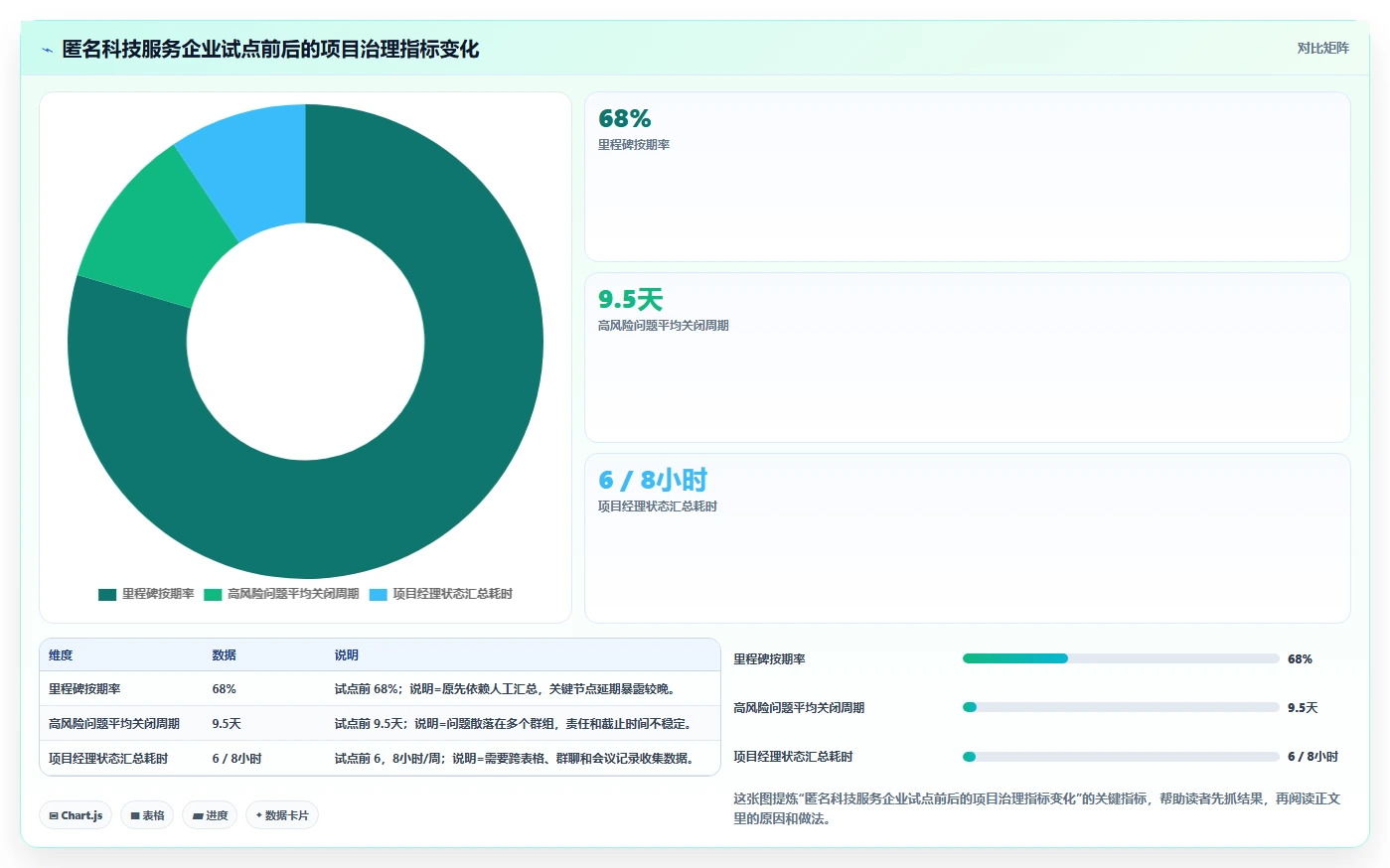Click the 表格 tag chip
Image resolution: width=1390 pixels, height=868 pixels.
pos(147,815)
